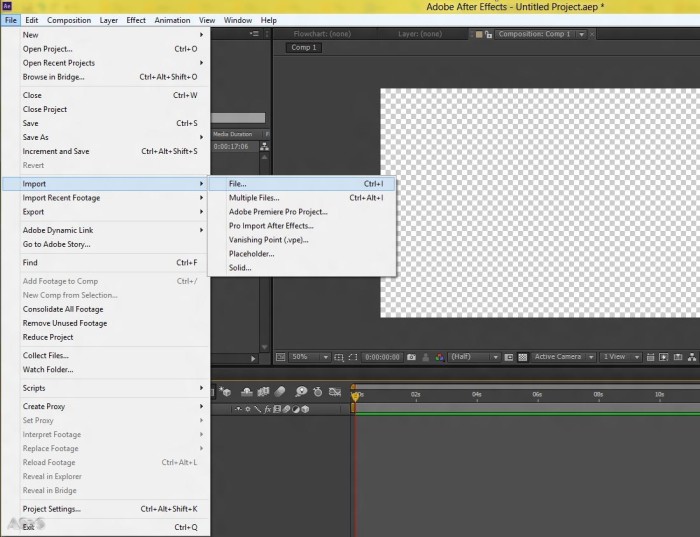Viewport: 700px width, 537px height.
Task: Enable Frame Blending for all layers
Action: tap(263, 392)
